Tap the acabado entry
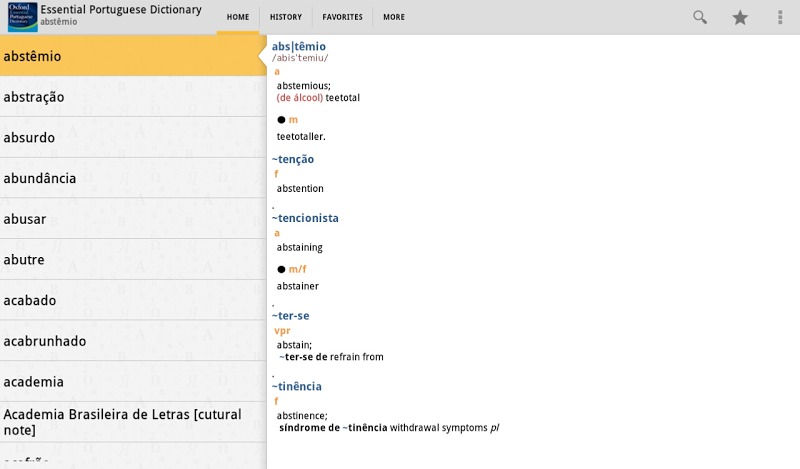 [x=132, y=300]
